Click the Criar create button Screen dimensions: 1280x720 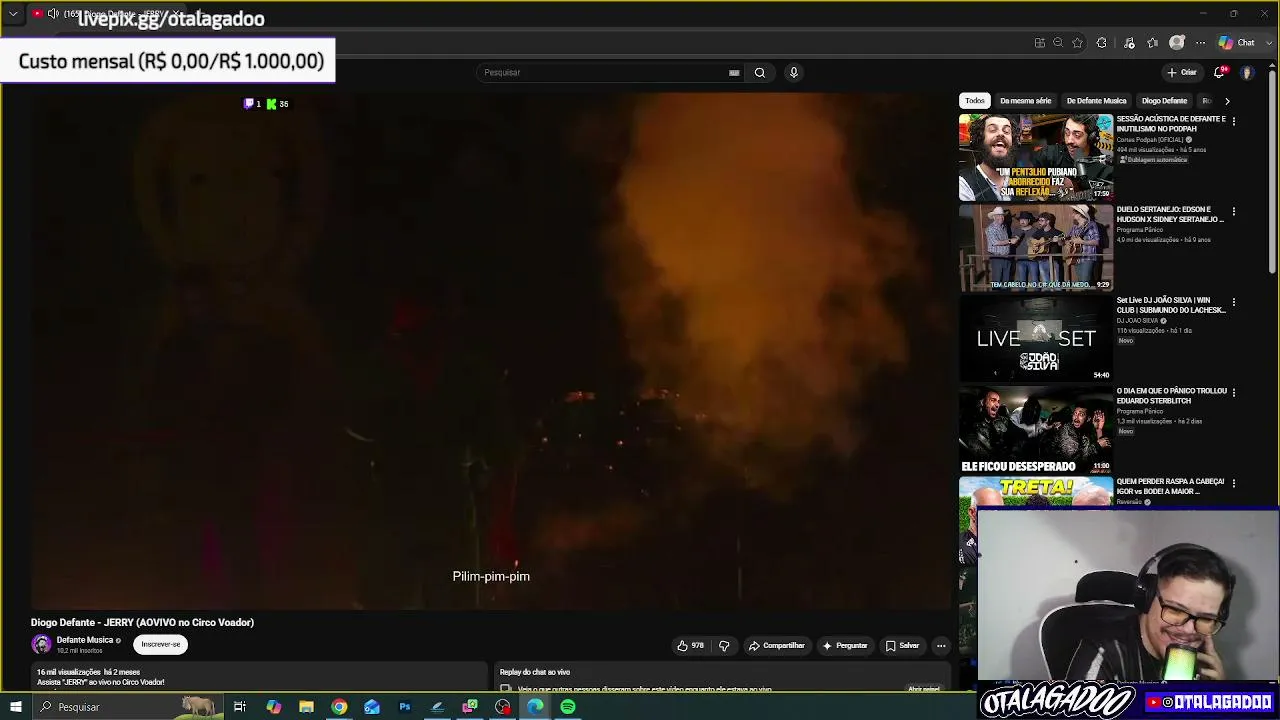1182,72
